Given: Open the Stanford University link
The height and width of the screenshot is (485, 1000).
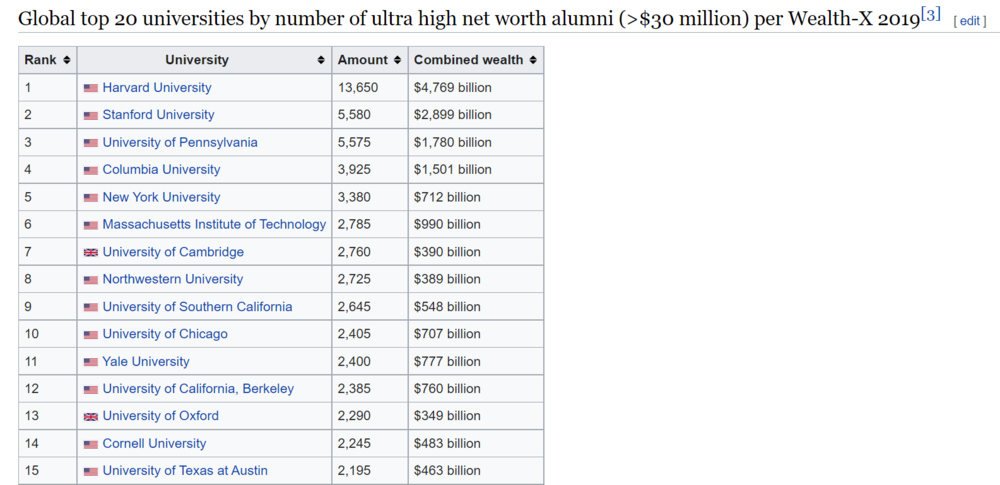Looking at the screenshot, I should (158, 115).
